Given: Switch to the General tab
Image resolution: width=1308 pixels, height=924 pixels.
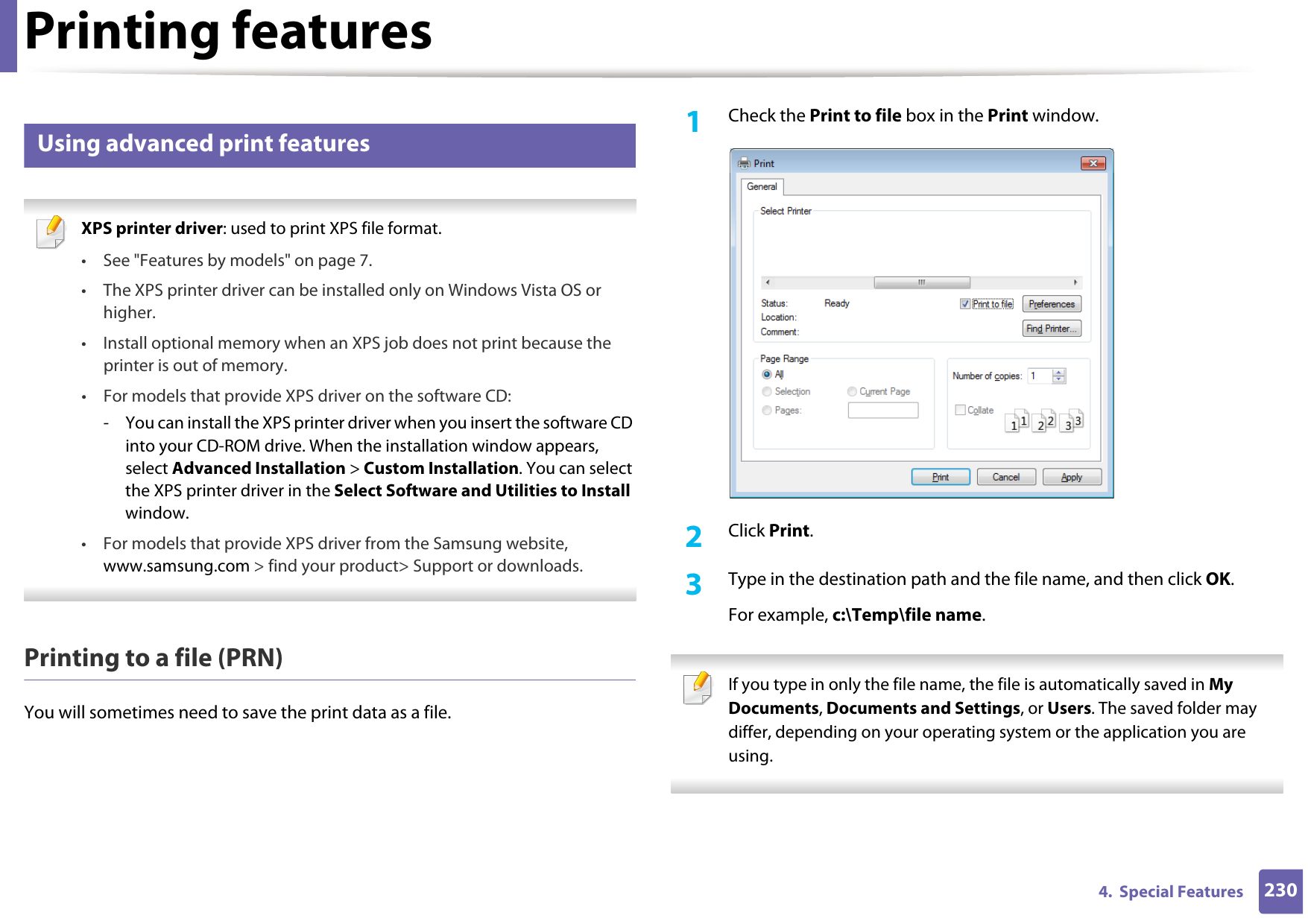Looking at the screenshot, I should pos(763,186).
